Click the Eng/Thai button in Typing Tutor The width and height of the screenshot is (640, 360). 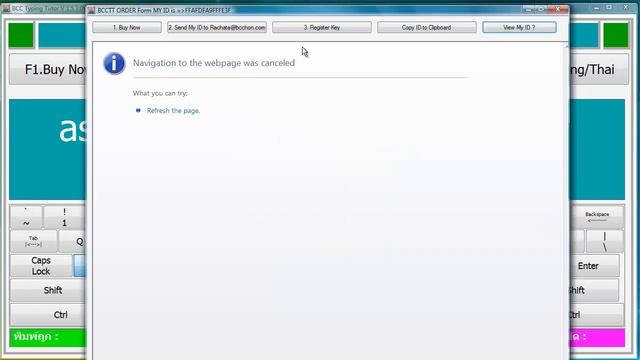599,69
